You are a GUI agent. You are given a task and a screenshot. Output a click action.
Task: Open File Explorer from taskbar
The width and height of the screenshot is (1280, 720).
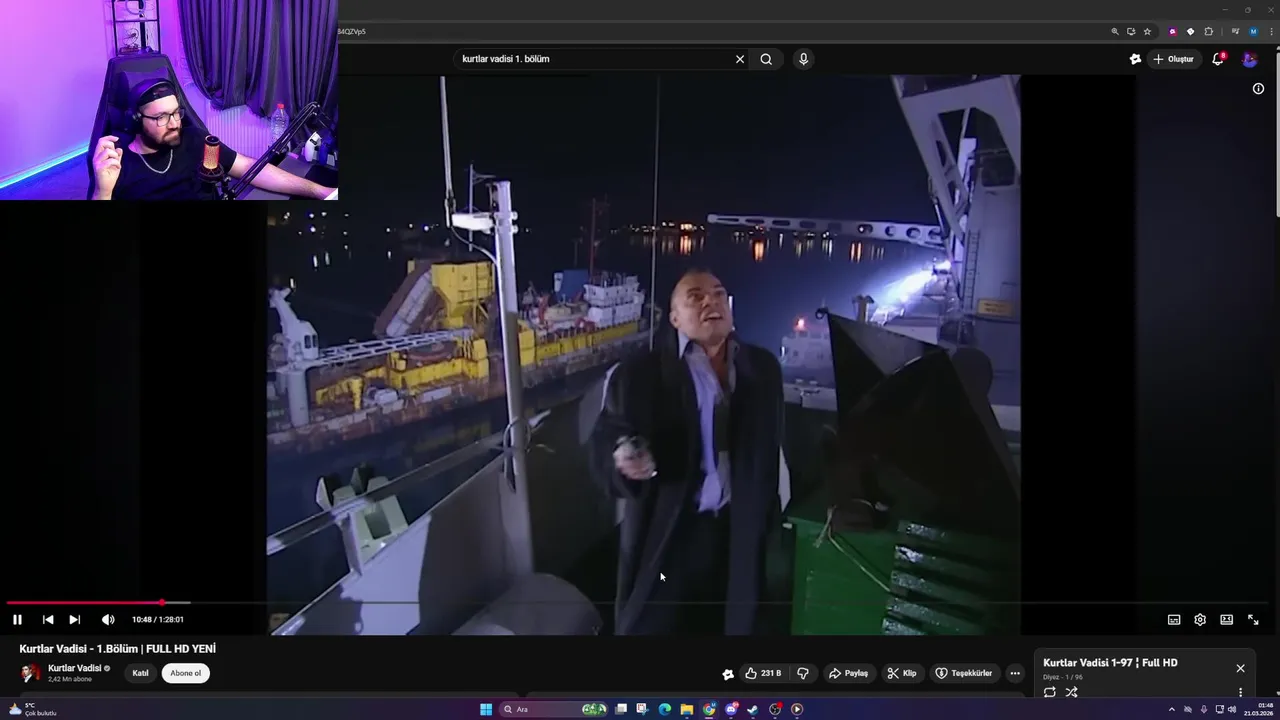(687, 709)
